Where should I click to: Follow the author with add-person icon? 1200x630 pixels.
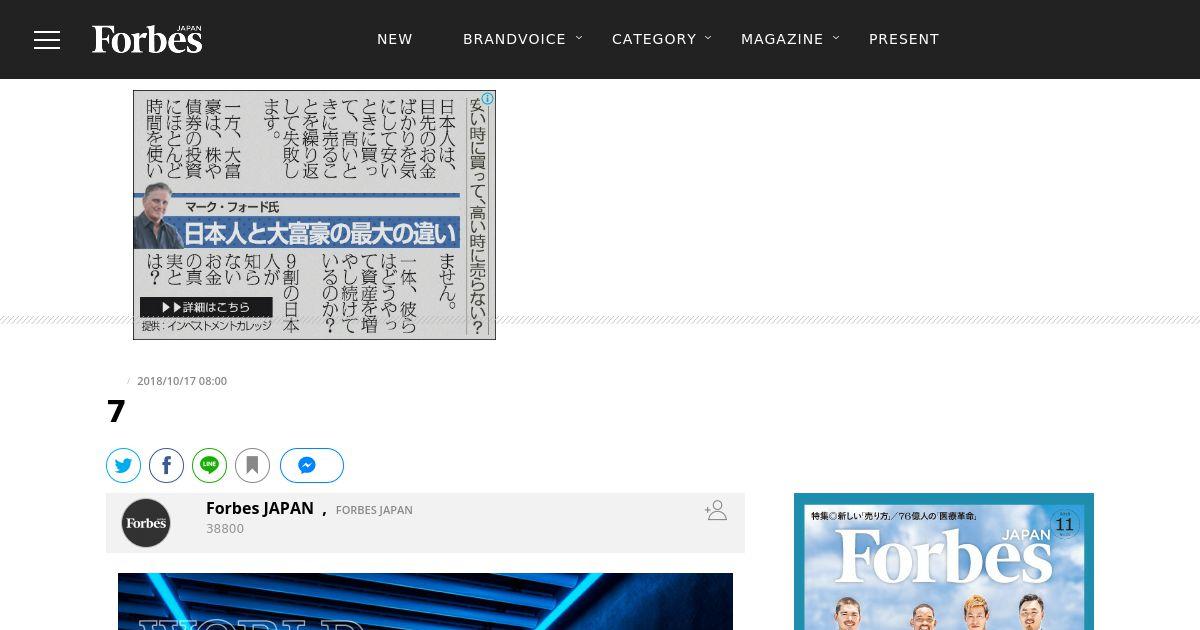[716, 511]
